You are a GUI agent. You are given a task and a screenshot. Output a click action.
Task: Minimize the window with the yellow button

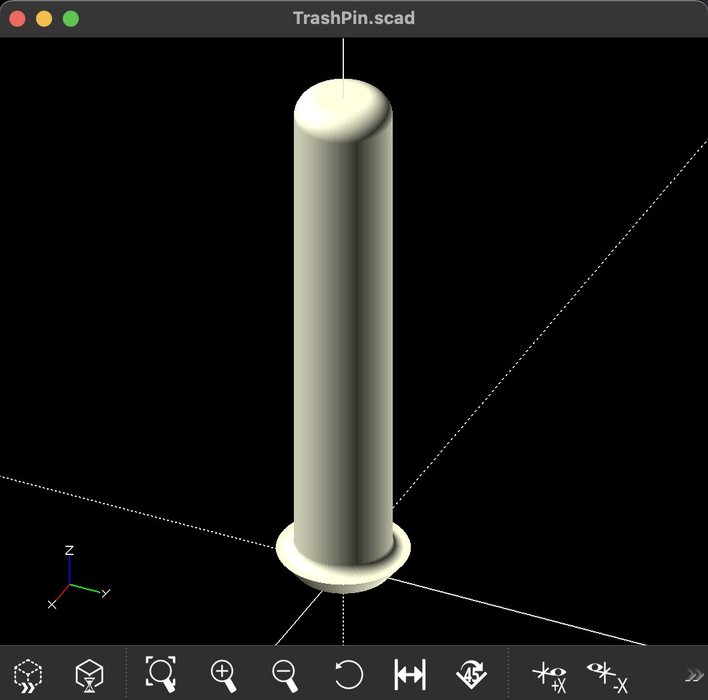tap(44, 18)
